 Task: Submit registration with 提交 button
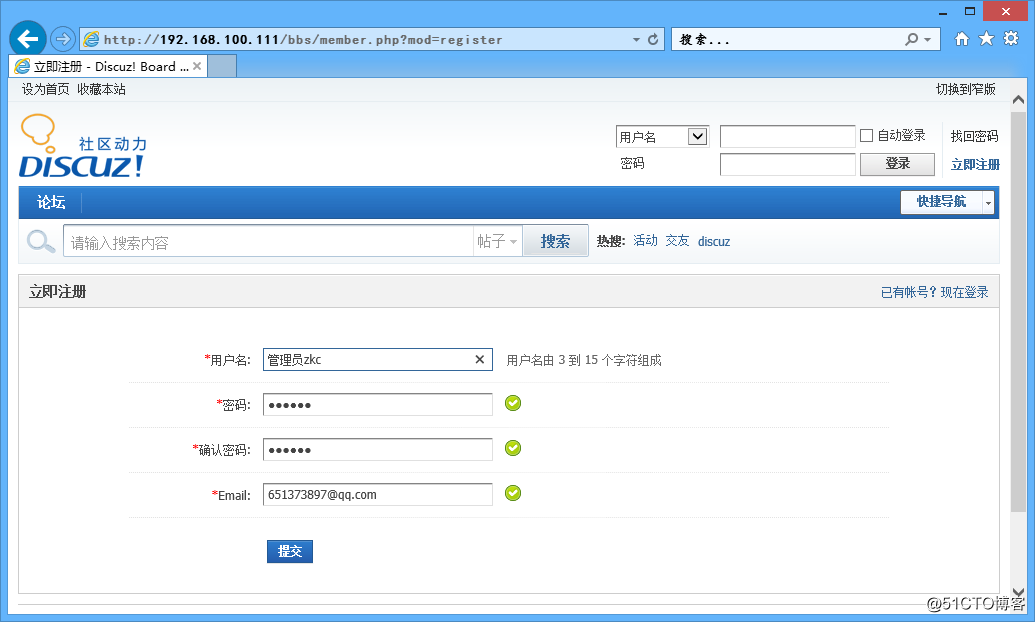(x=290, y=551)
